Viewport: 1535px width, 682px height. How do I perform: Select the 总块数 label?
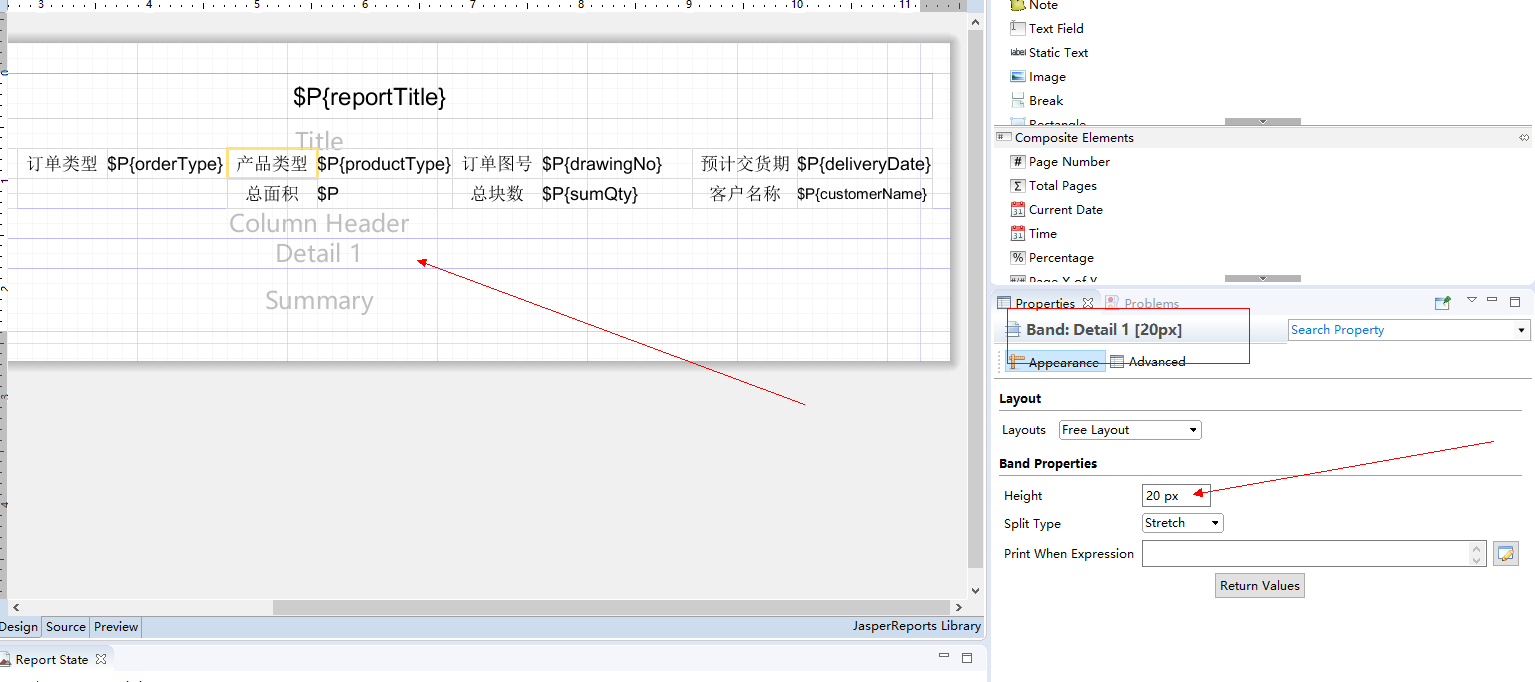(x=497, y=194)
